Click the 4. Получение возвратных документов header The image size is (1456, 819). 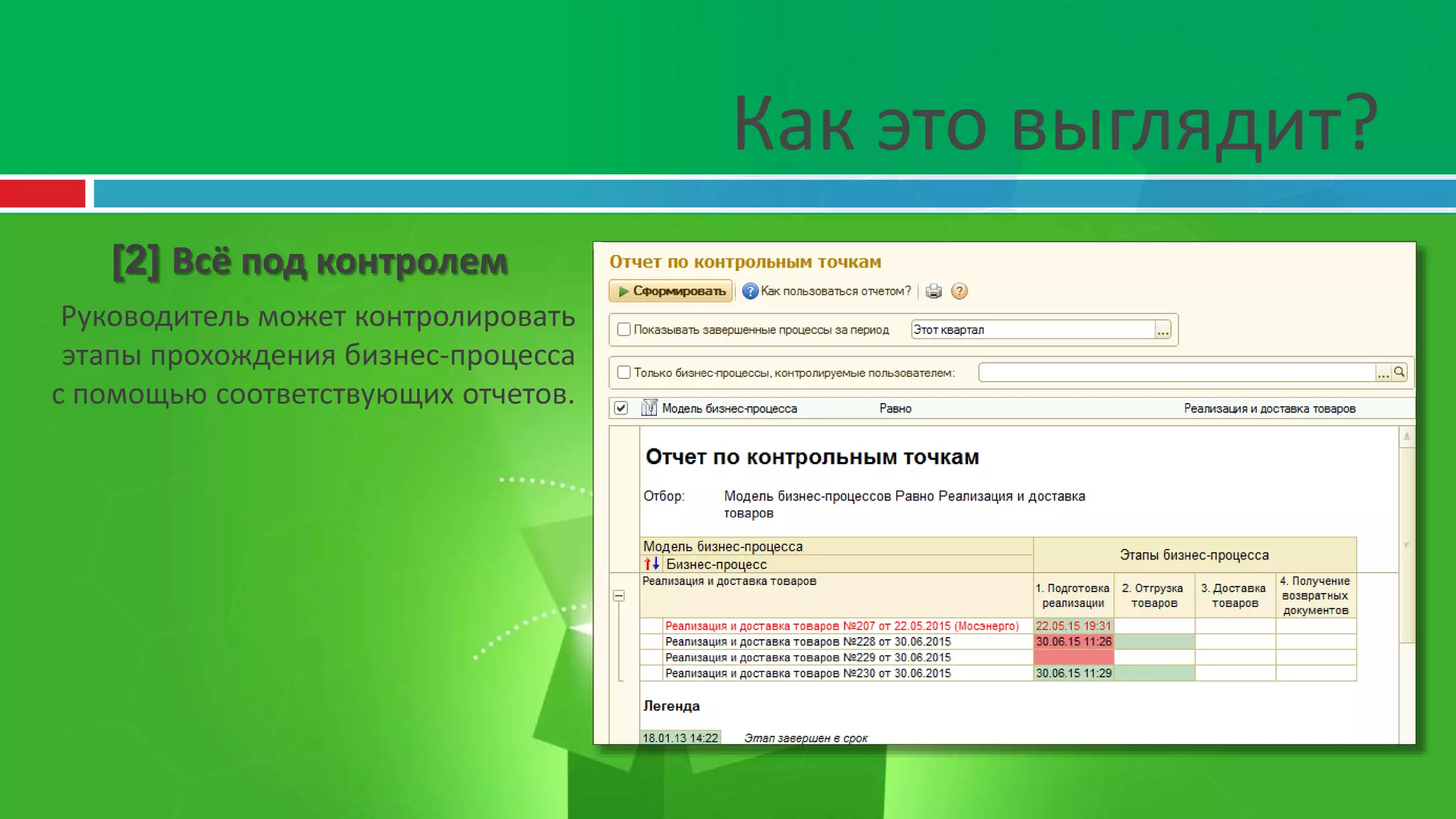click(x=1316, y=596)
